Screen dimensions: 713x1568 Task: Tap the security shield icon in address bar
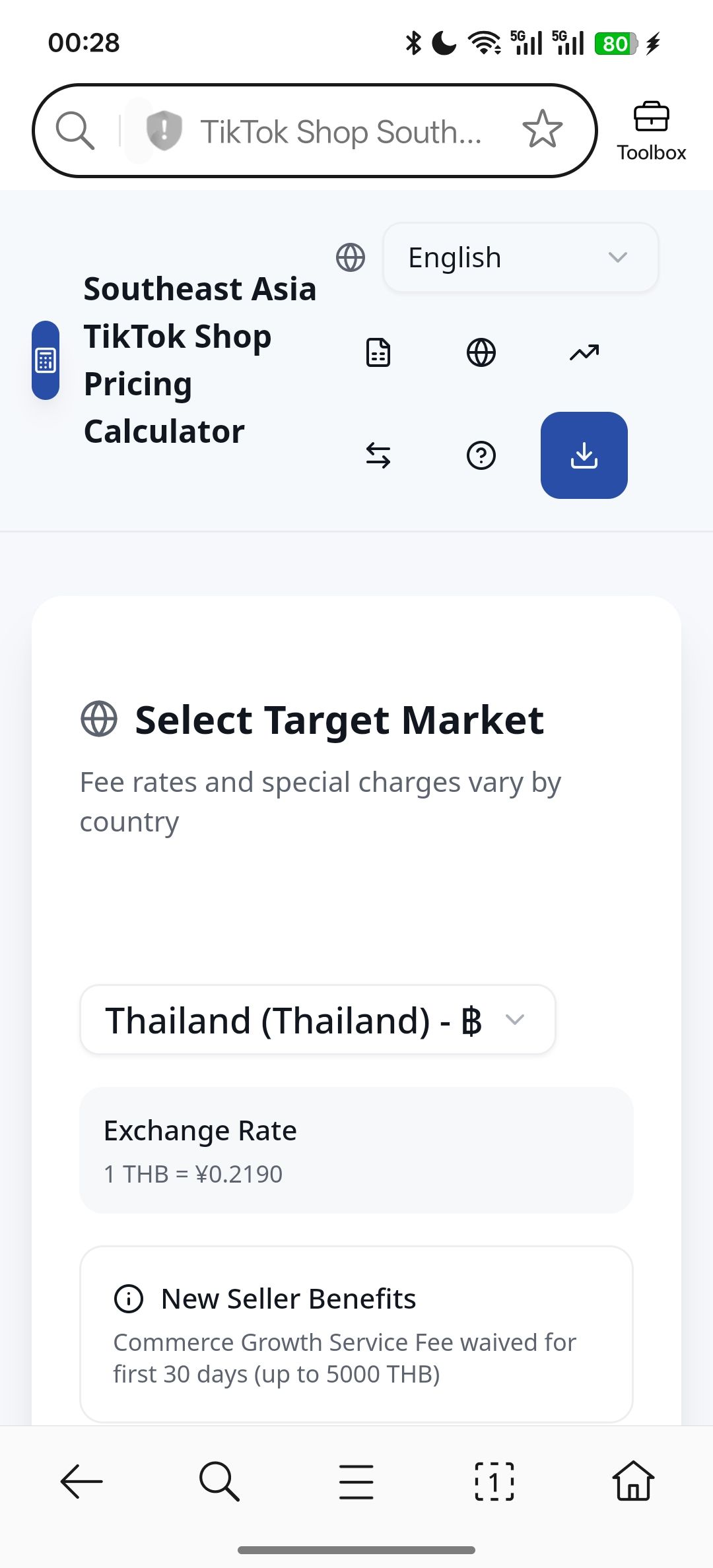pyautogui.click(x=164, y=130)
